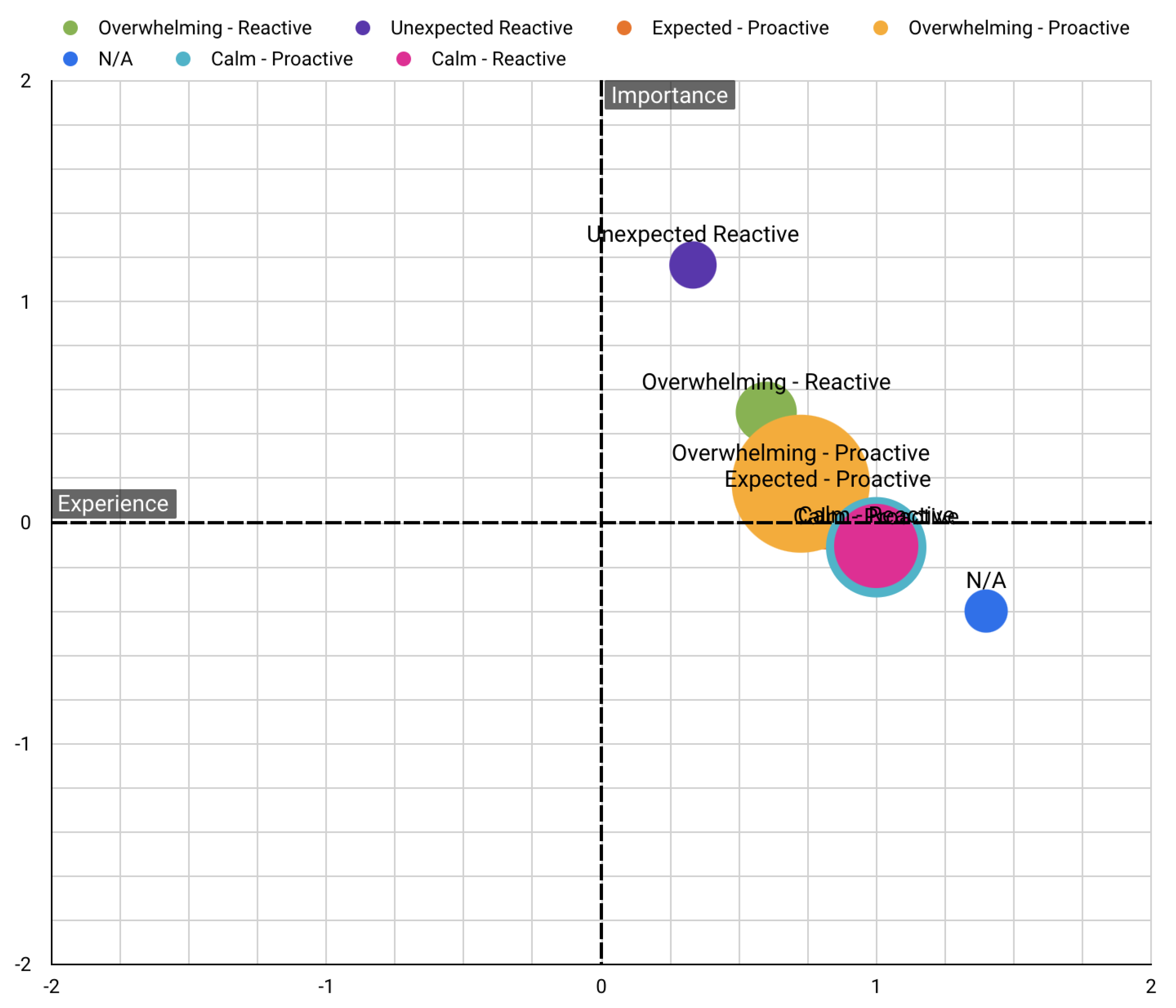This screenshot has width=1176, height=1008.
Task: Click the pink Calm - Reactive legend dot
Action: [403, 59]
